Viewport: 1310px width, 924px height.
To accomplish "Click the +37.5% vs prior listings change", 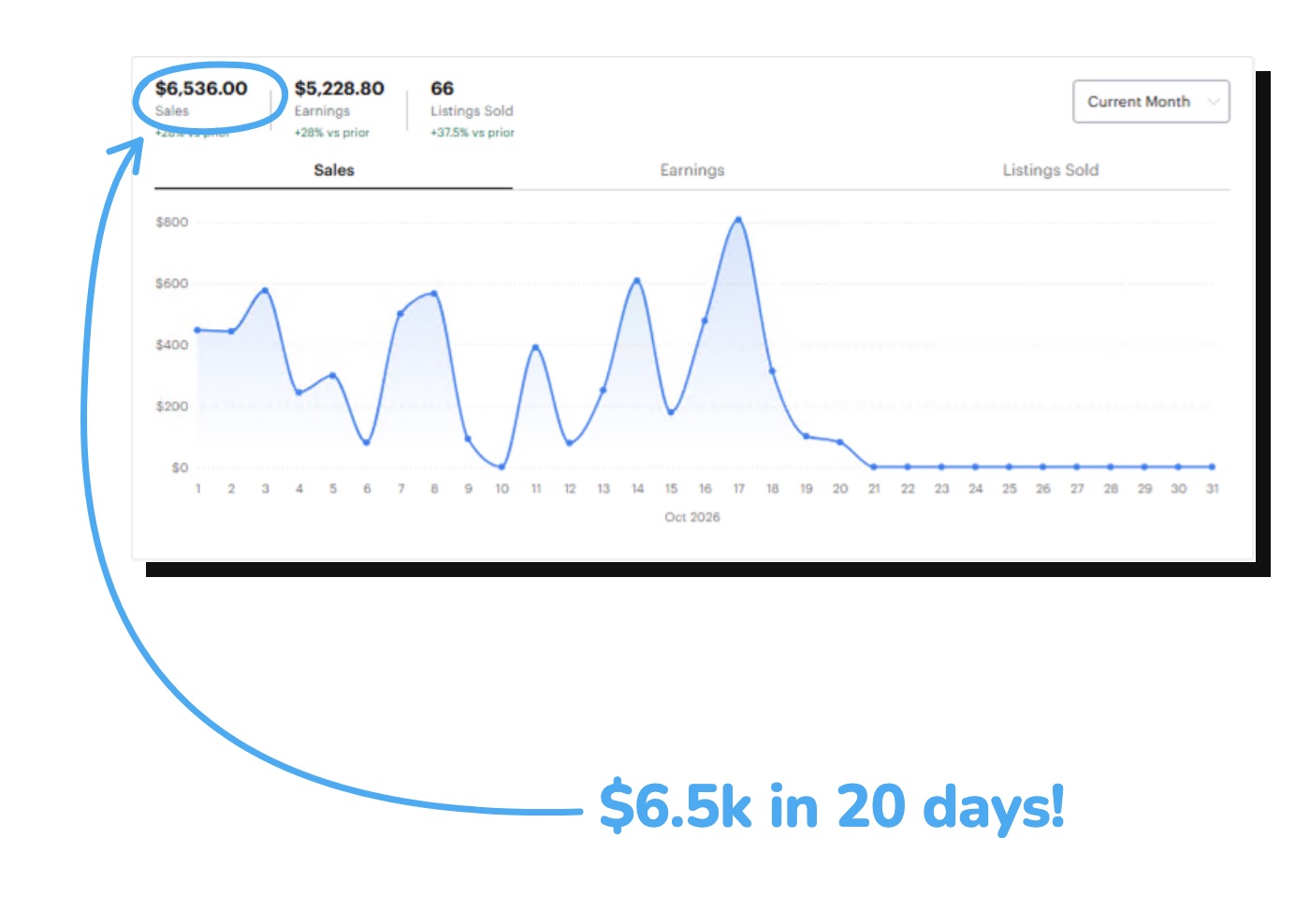I will point(473,133).
